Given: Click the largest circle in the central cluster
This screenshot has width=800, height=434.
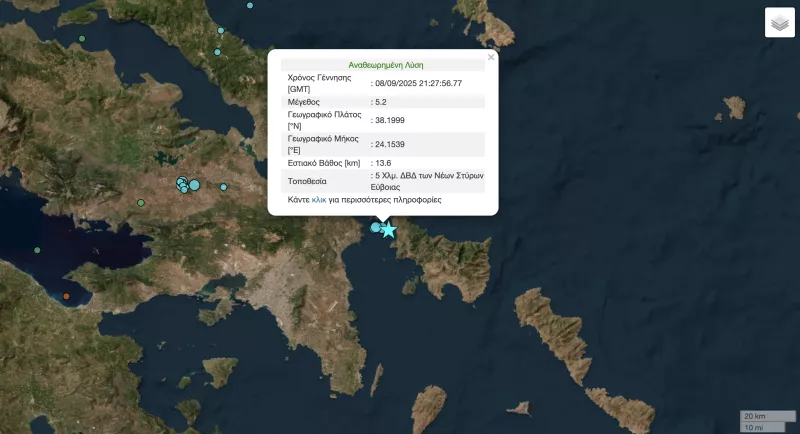Looking at the screenshot, I should coord(194,185).
